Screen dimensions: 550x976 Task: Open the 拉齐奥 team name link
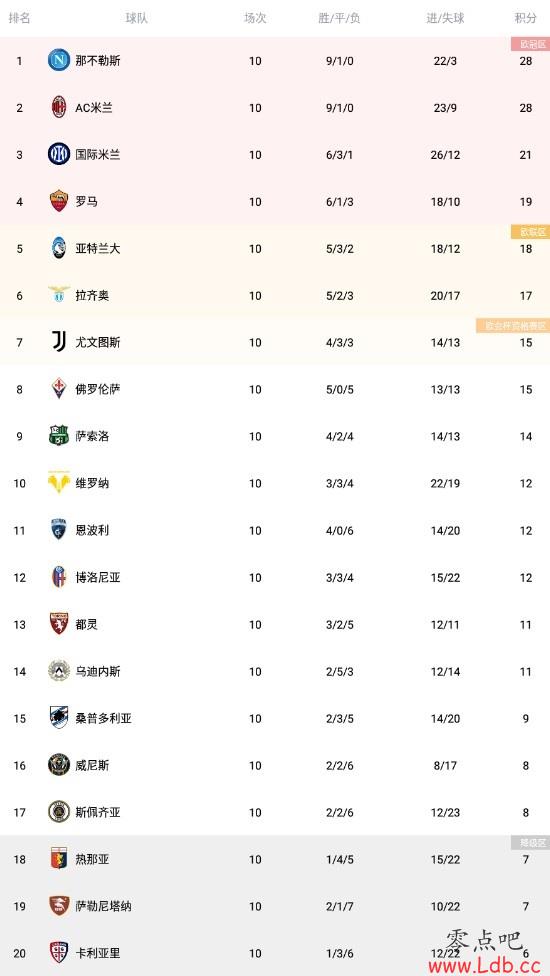tap(92, 295)
